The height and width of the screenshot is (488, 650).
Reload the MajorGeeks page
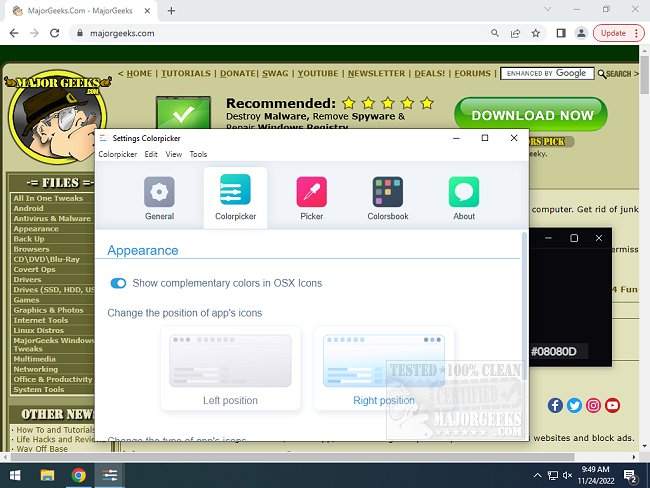click(55, 33)
